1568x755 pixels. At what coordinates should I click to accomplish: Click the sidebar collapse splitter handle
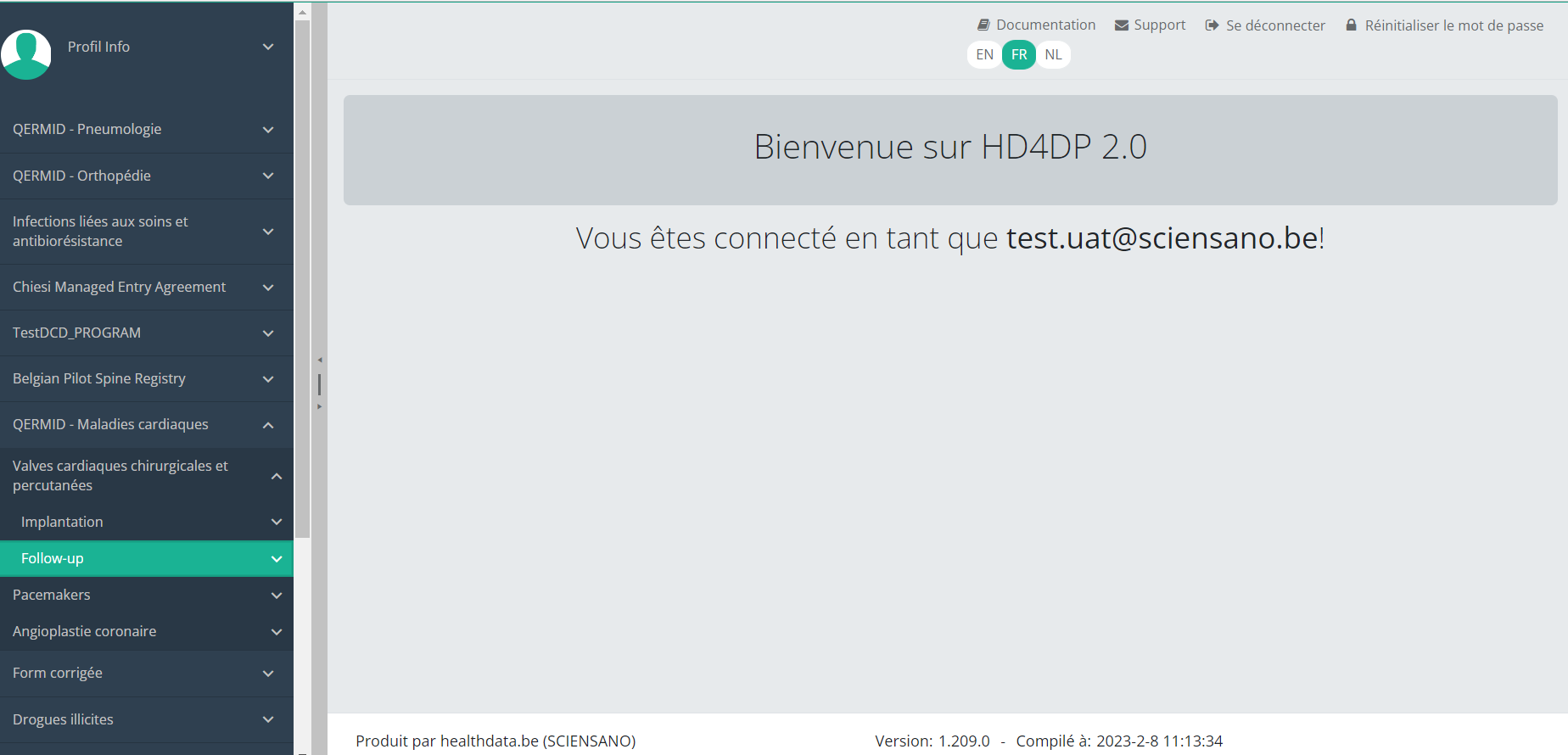tap(319, 383)
